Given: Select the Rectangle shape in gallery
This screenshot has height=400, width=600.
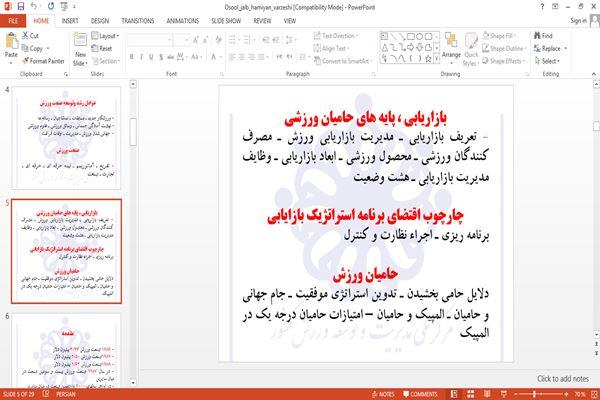Looking at the screenshot, I should (x=411, y=37).
